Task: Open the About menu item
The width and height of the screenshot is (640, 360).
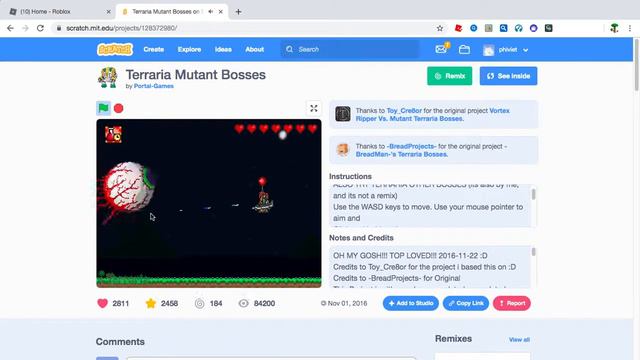Action: point(255,49)
